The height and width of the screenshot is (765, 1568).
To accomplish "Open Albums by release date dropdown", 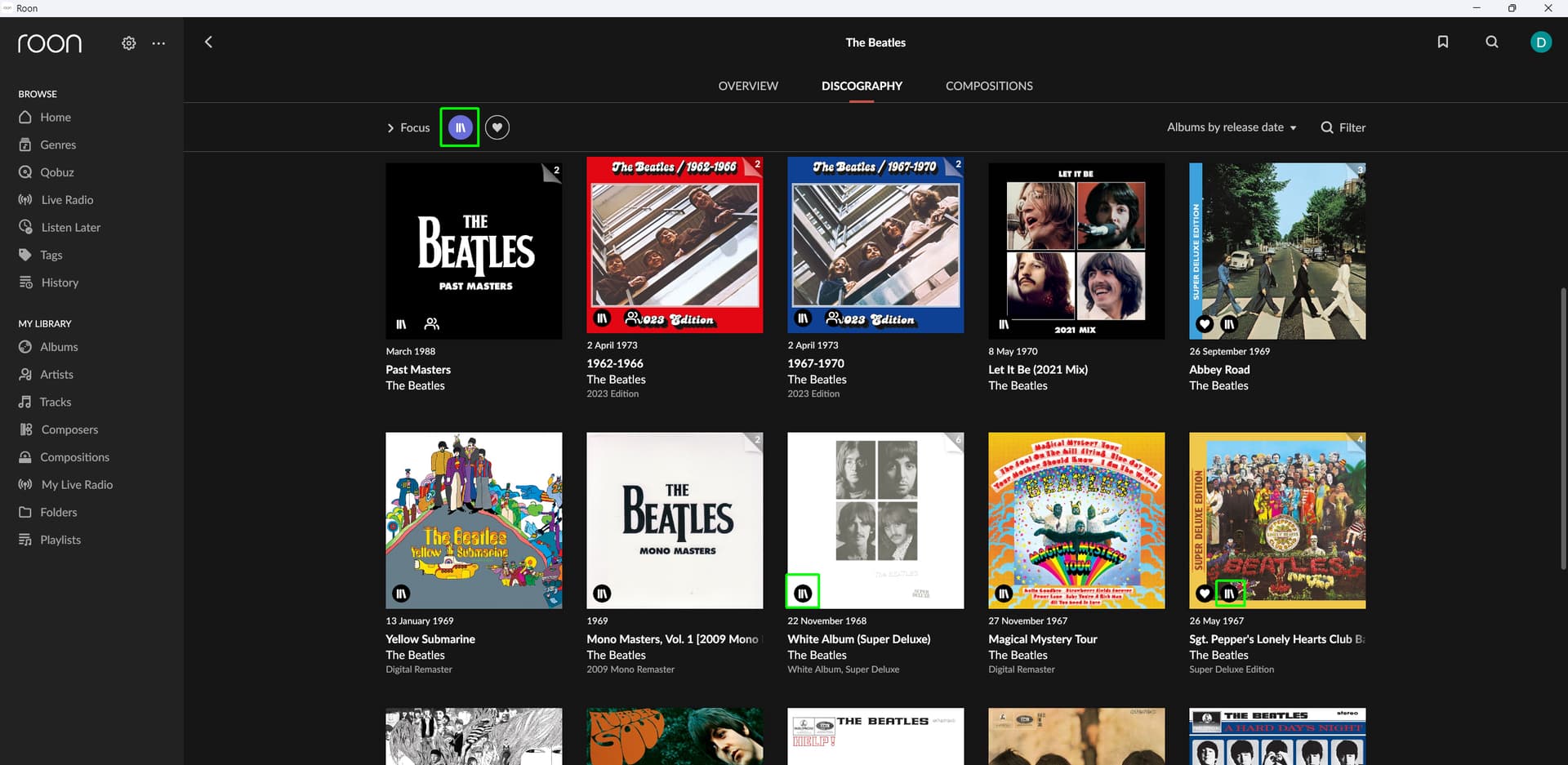I will point(1232,127).
